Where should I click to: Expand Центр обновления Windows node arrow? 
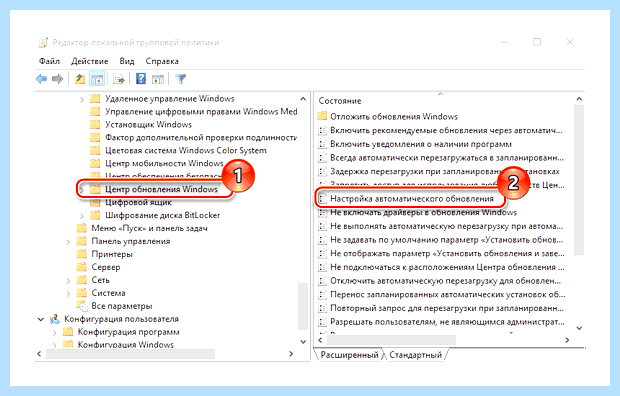pyautogui.click(x=82, y=189)
